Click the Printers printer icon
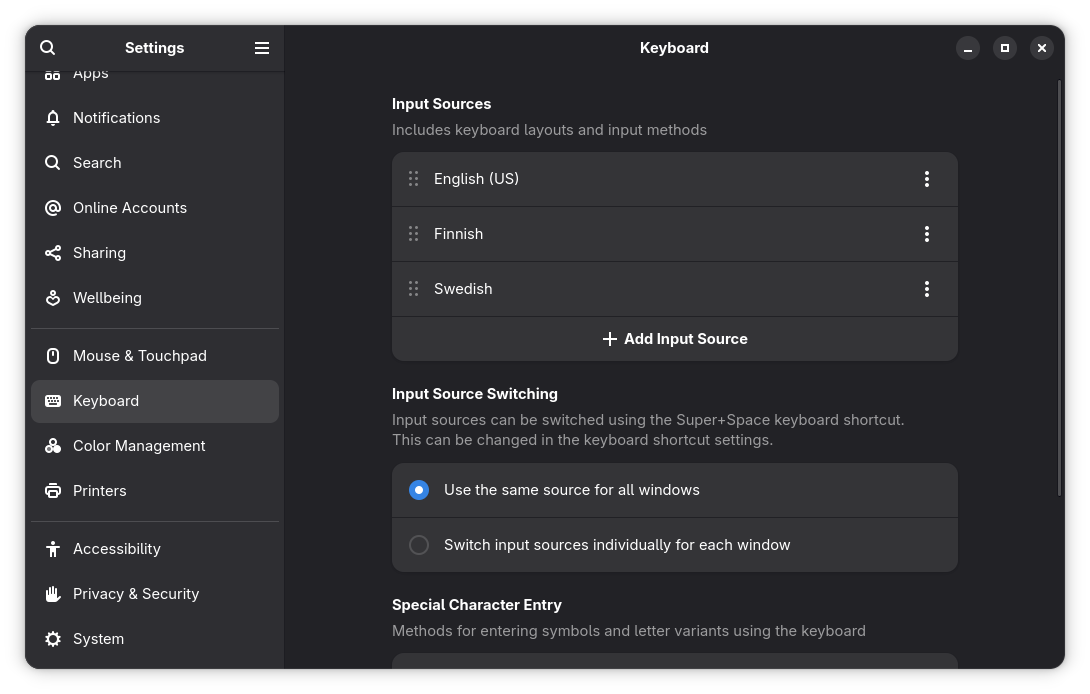Screen dimensions: 1090x694 pyautogui.click(x=53, y=491)
